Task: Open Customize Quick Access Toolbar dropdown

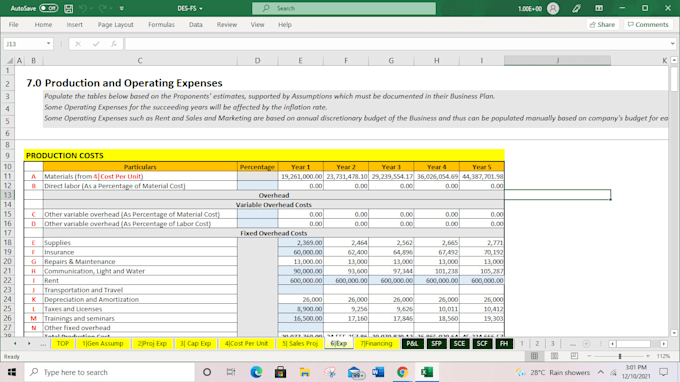Action: 121,8
